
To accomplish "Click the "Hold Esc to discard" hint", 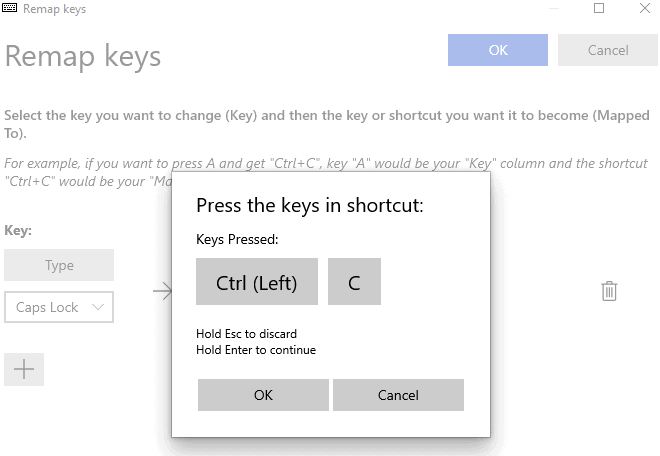I will (247, 333).
